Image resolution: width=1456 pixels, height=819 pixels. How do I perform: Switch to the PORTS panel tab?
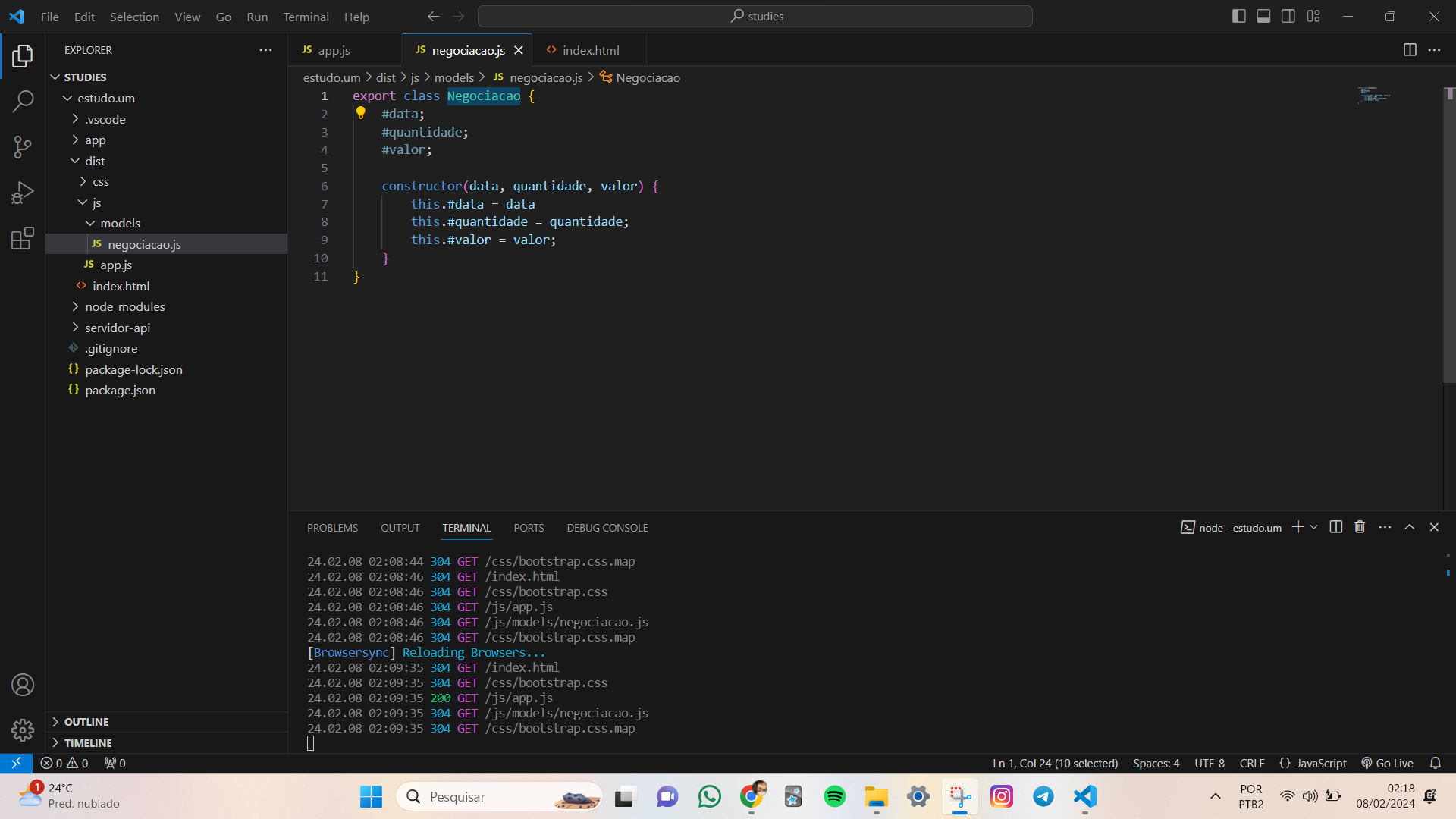[x=529, y=528]
